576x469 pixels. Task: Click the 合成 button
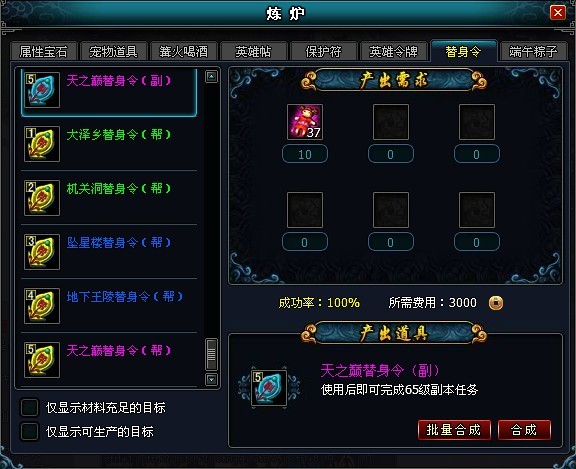pos(524,430)
